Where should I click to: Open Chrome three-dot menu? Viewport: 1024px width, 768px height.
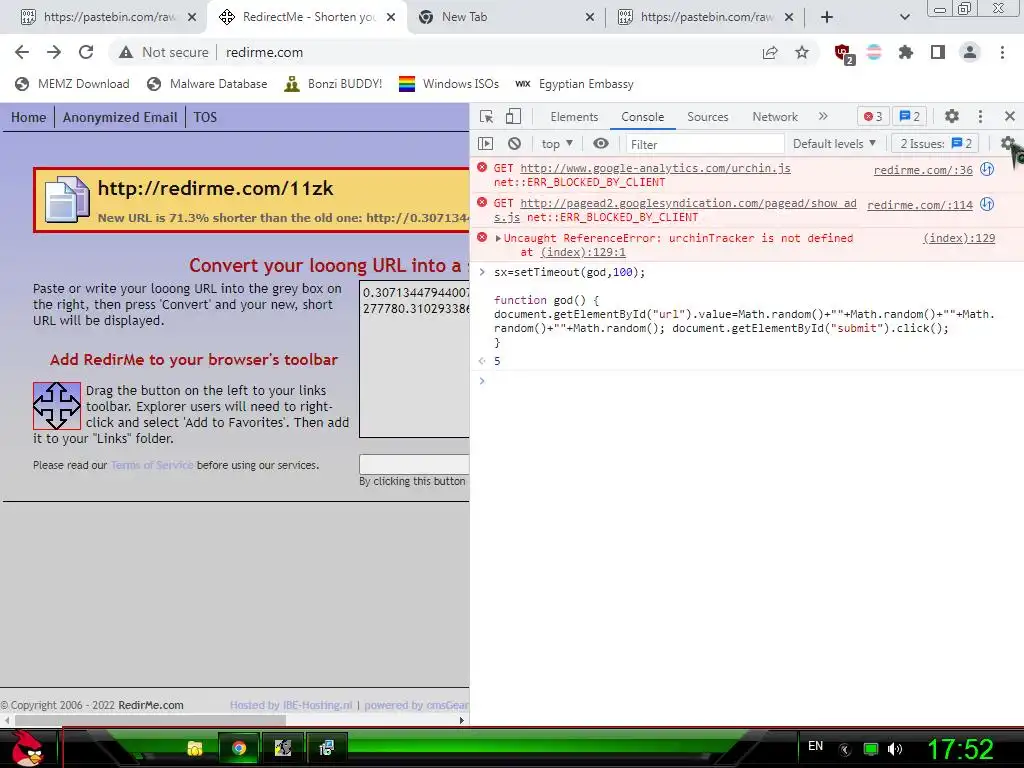click(1002, 52)
